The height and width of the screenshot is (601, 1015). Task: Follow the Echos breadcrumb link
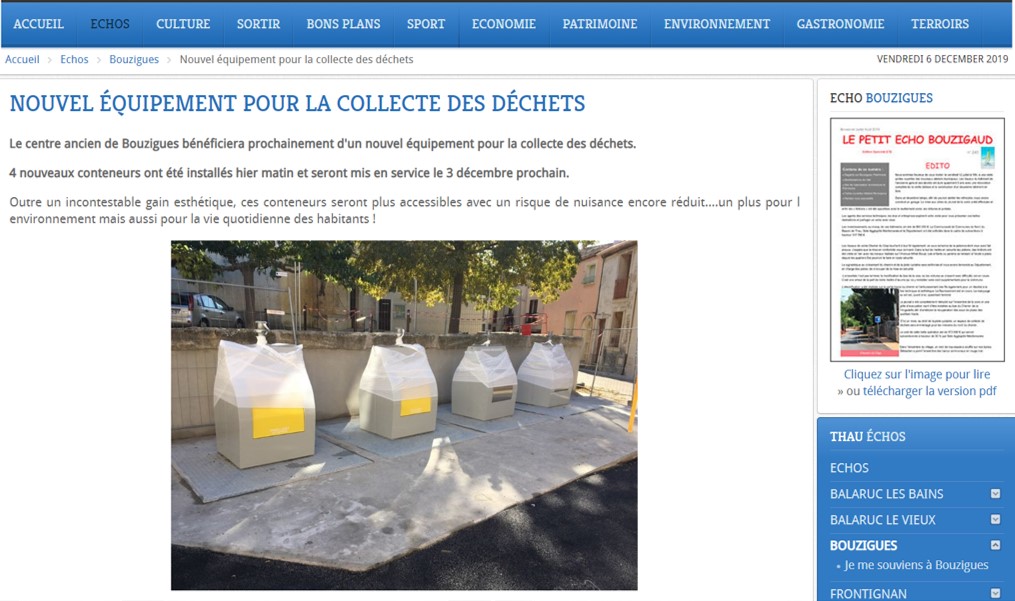coord(74,60)
